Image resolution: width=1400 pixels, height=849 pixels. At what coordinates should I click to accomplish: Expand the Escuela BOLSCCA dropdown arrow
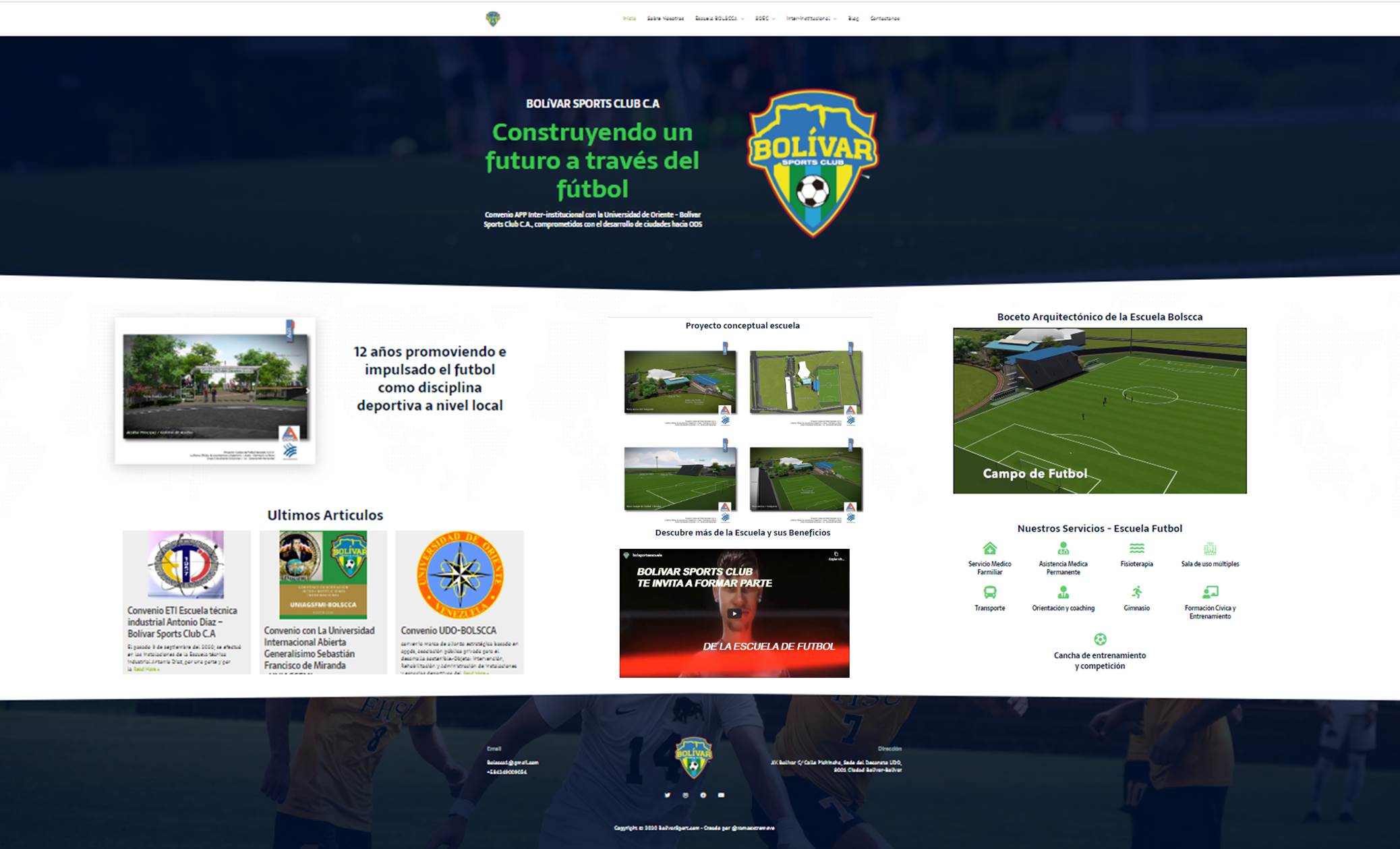point(742,19)
